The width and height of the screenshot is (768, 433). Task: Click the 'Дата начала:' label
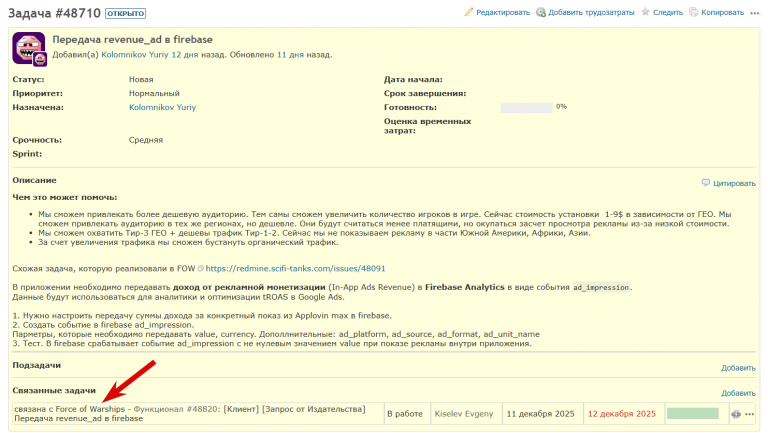pyautogui.click(x=413, y=79)
